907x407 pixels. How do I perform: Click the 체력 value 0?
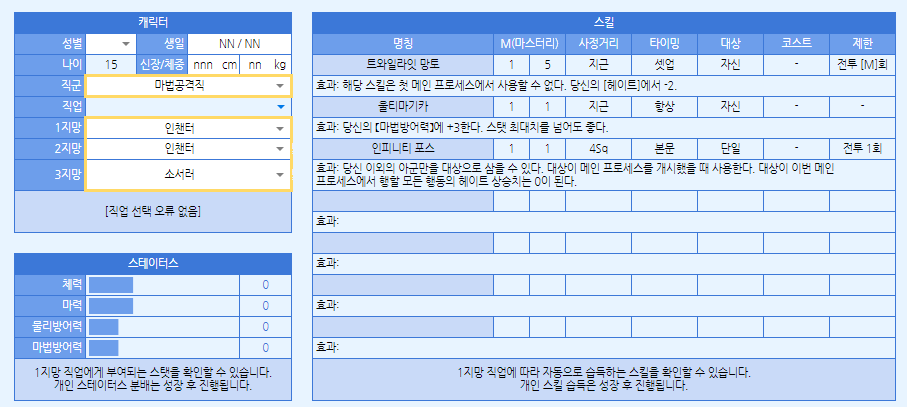point(266,285)
